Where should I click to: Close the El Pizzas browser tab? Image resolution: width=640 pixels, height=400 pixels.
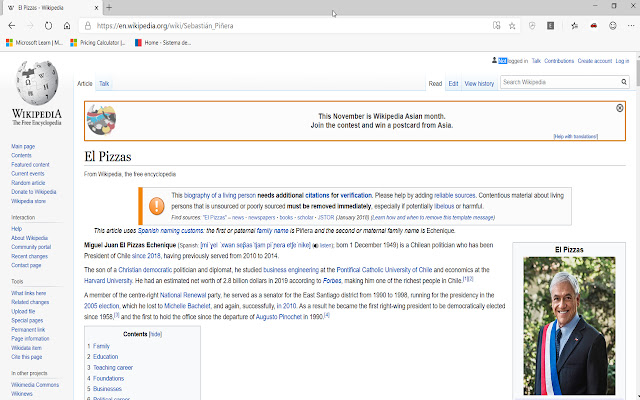(96, 7)
